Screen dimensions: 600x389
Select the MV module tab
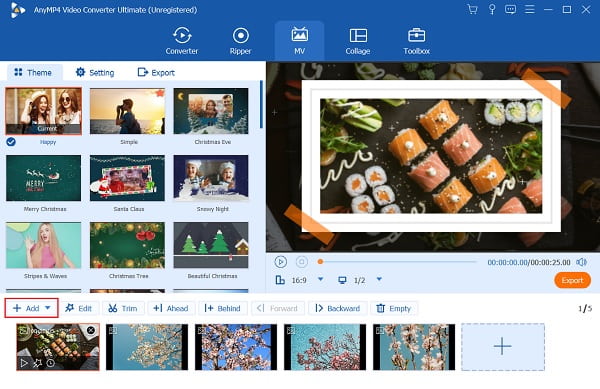point(299,41)
